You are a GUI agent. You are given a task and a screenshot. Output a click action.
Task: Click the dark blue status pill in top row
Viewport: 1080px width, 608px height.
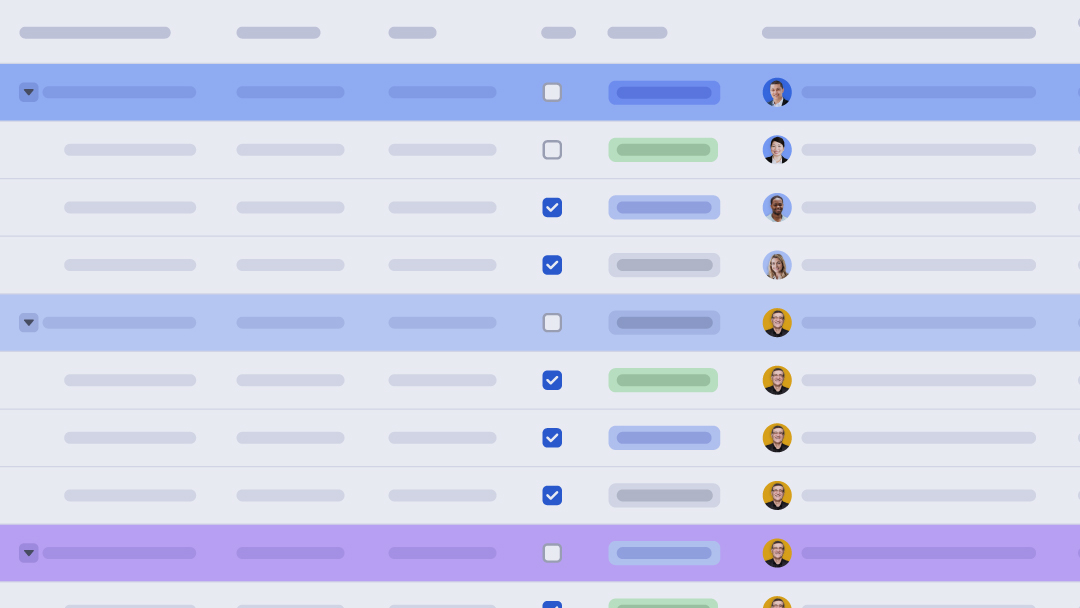664,93
